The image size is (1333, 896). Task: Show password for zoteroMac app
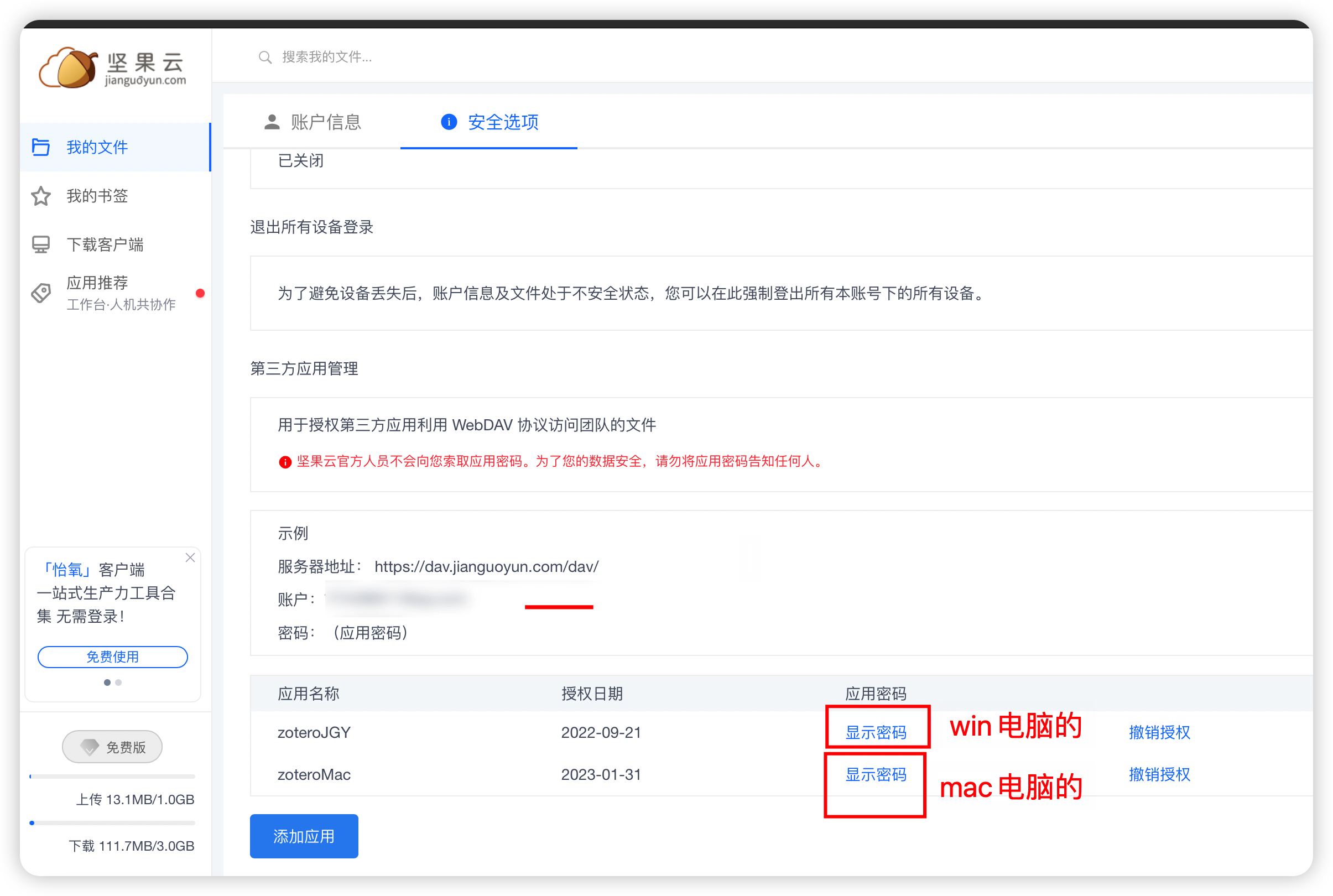pos(876,774)
